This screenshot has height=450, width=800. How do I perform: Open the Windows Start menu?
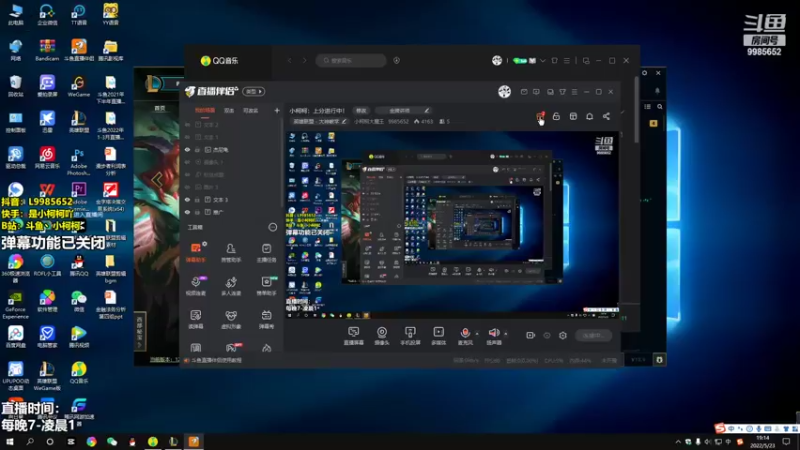[x=10, y=442]
